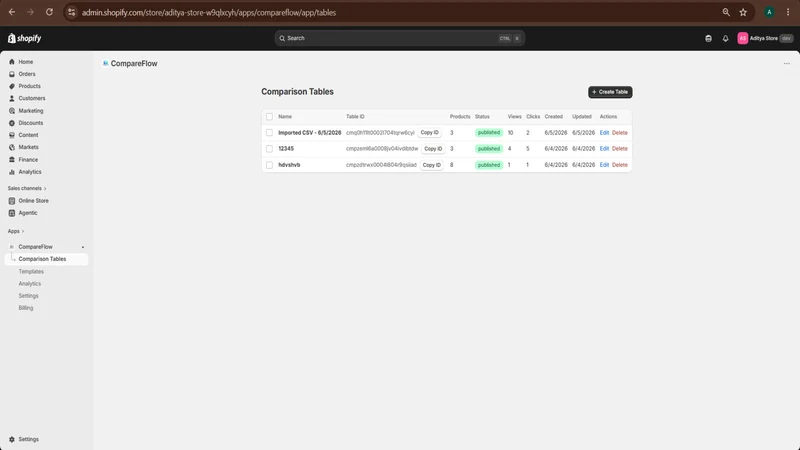
Task: Open site information icon in address bar
Action: 71,12
